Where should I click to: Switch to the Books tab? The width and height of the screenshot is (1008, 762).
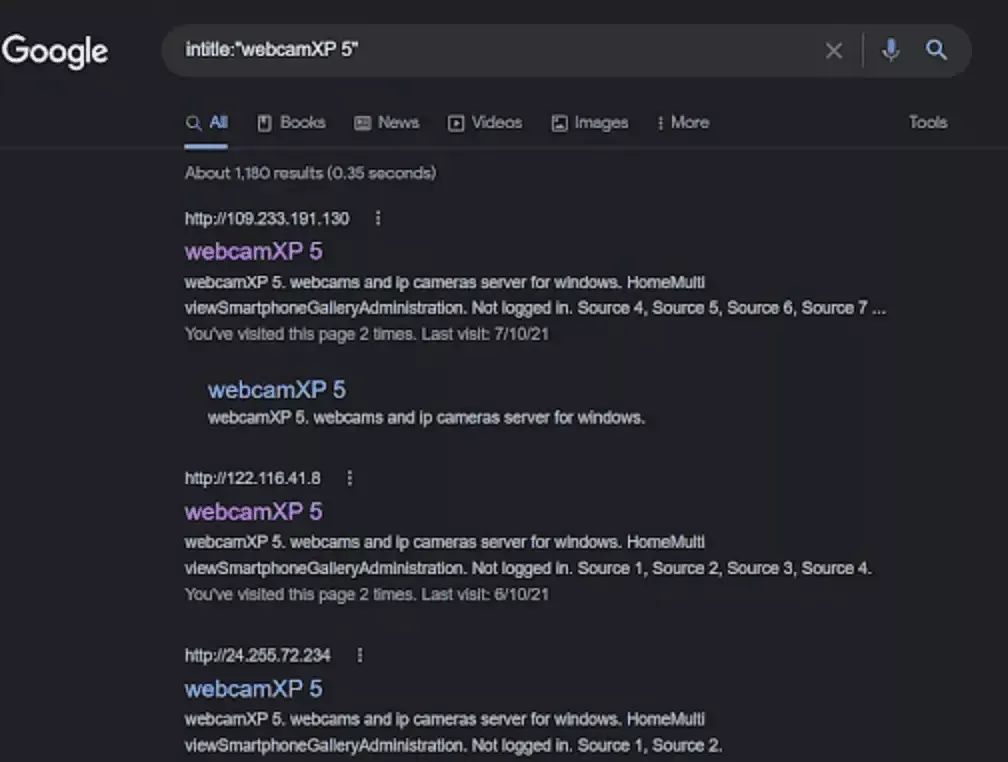point(292,122)
